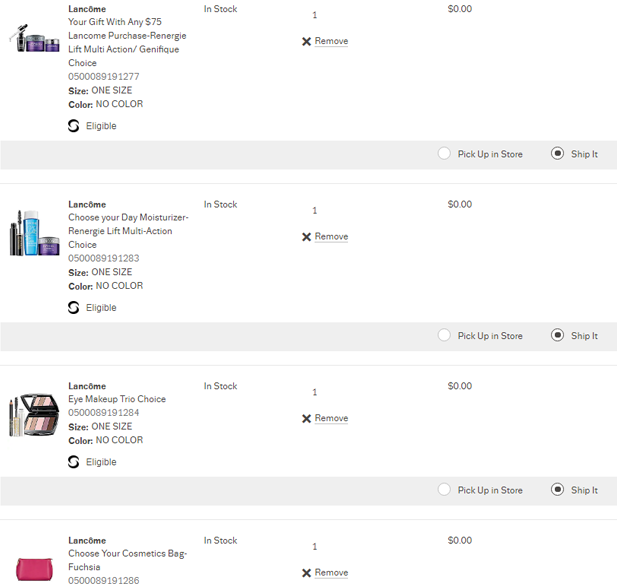Click the X icon for Eye Makeup Trio
Viewport: 617px width, 588px height.
click(x=306, y=418)
